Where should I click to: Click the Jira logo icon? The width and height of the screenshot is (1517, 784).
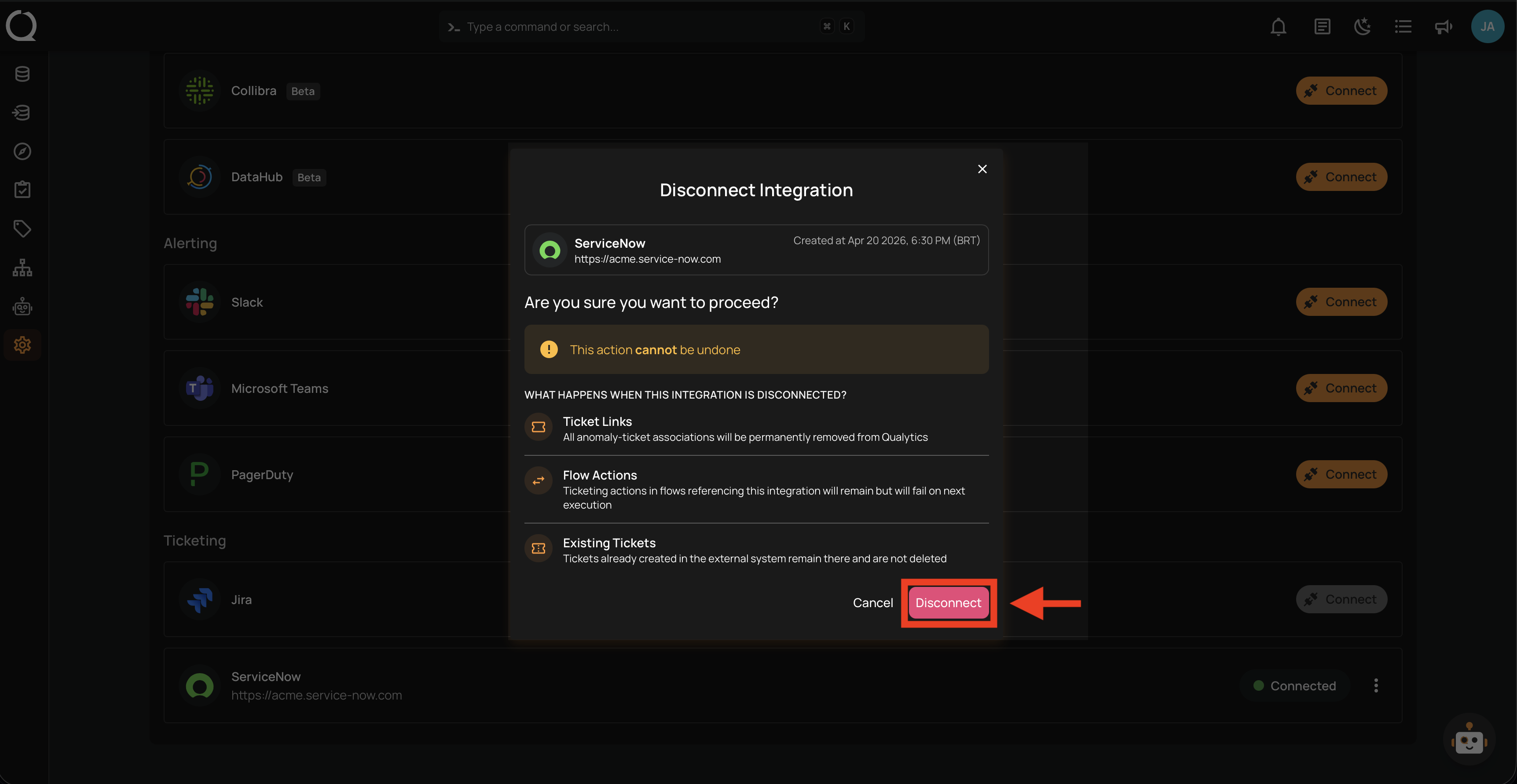(x=200, y=599)
